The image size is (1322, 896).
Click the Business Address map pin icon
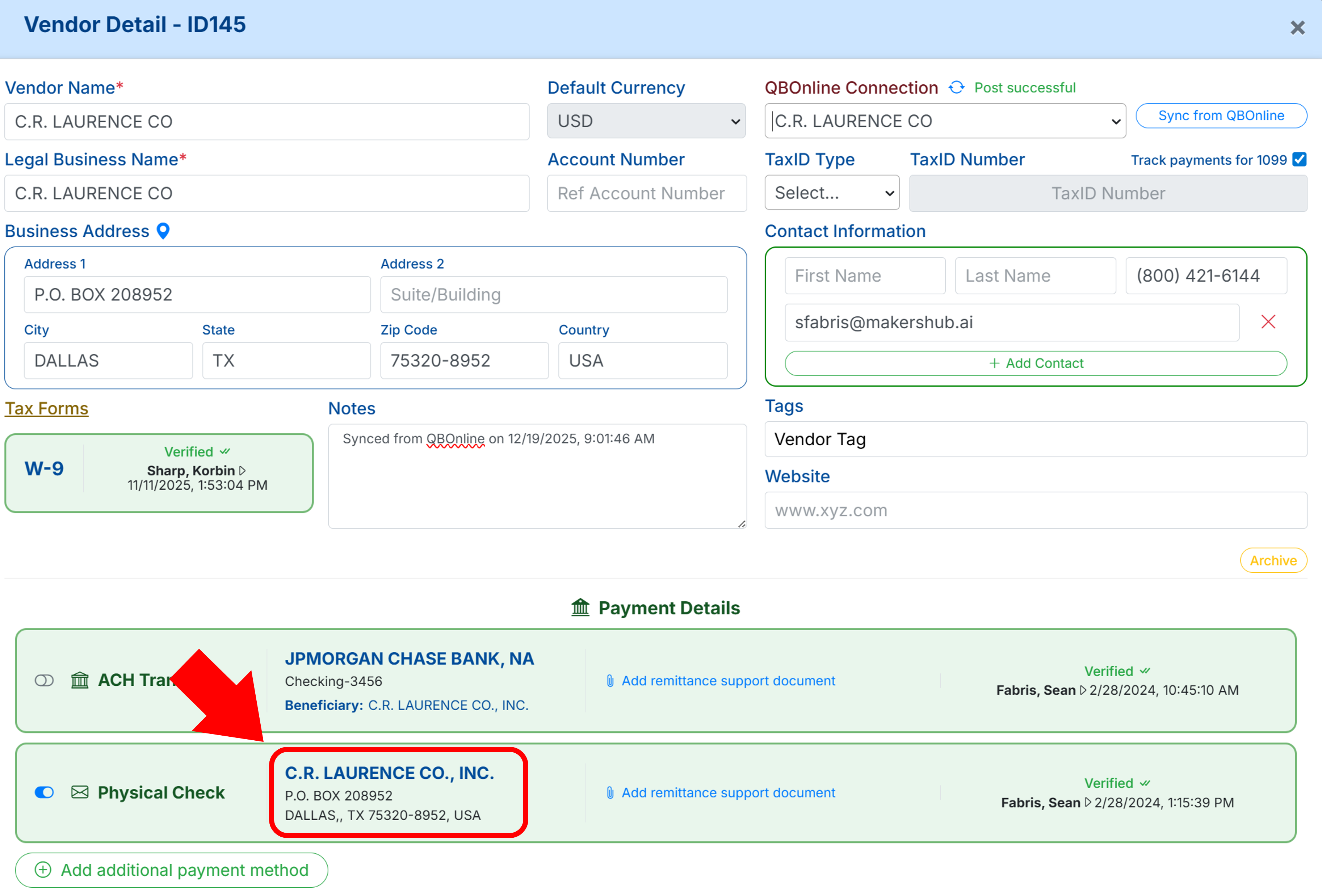(x=163, y=231)
